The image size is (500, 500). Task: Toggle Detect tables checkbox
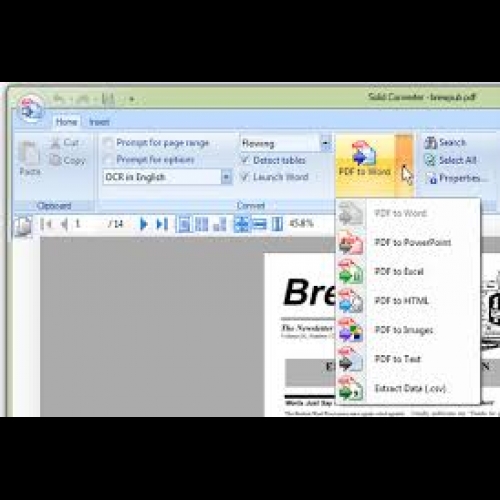coord(245,160)
